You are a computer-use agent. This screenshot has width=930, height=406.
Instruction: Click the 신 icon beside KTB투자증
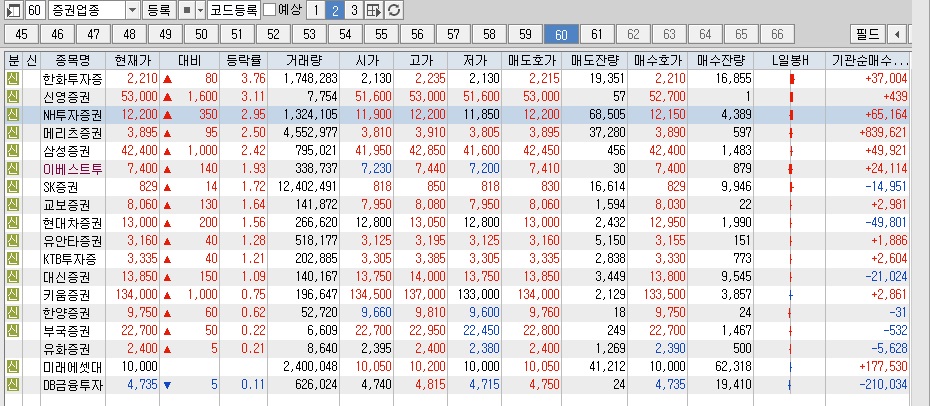pos(14,259)
